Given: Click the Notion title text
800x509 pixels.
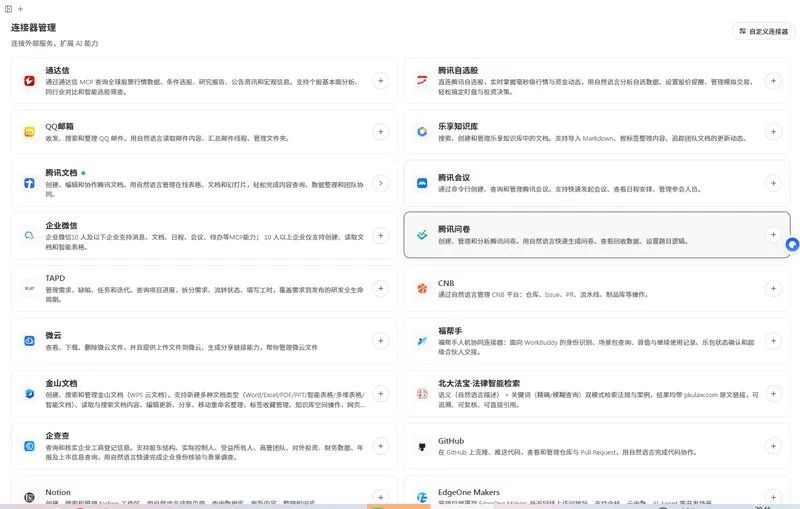Looking at the screenshot, I should (58, 492).
